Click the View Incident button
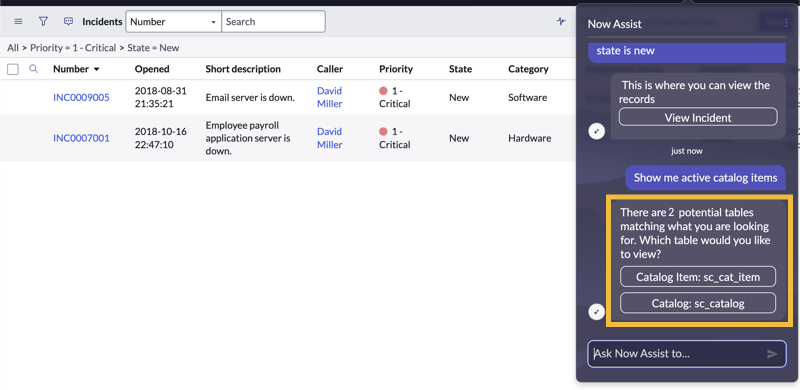The width and height of the screenshot is (800, 390). (698, 117)
